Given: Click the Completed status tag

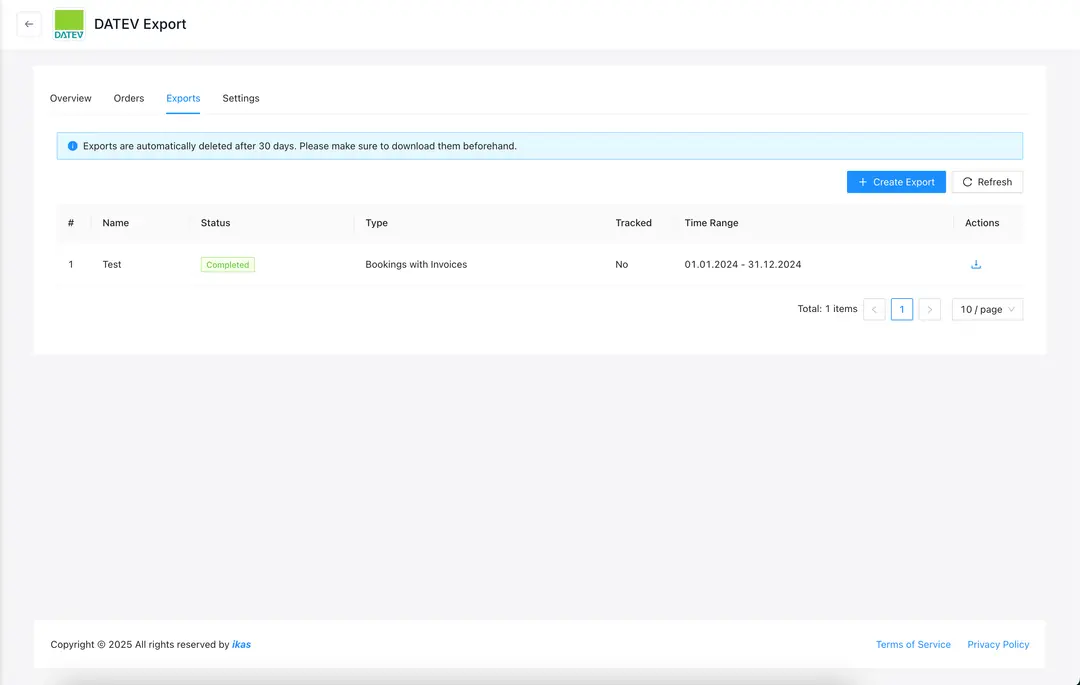Looking at the screenshot, I should coord(228,265).
